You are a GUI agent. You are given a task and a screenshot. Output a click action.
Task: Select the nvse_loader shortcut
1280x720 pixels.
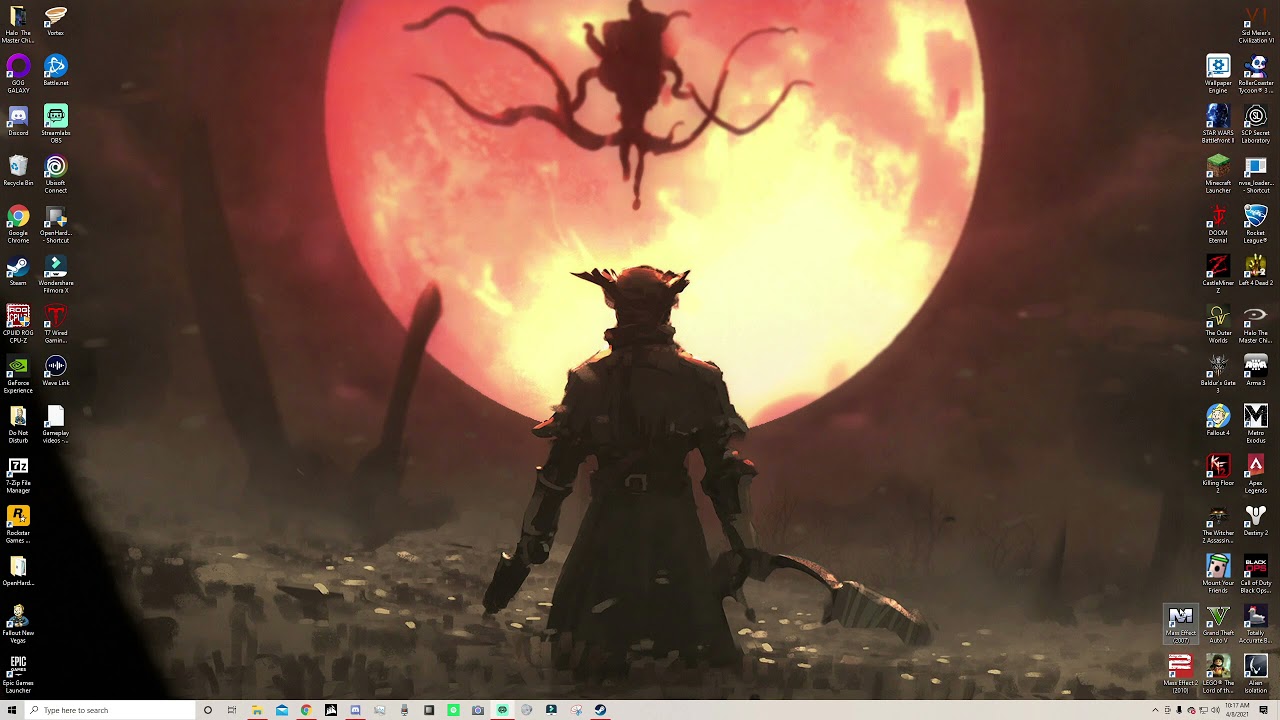coord(1255,175)
